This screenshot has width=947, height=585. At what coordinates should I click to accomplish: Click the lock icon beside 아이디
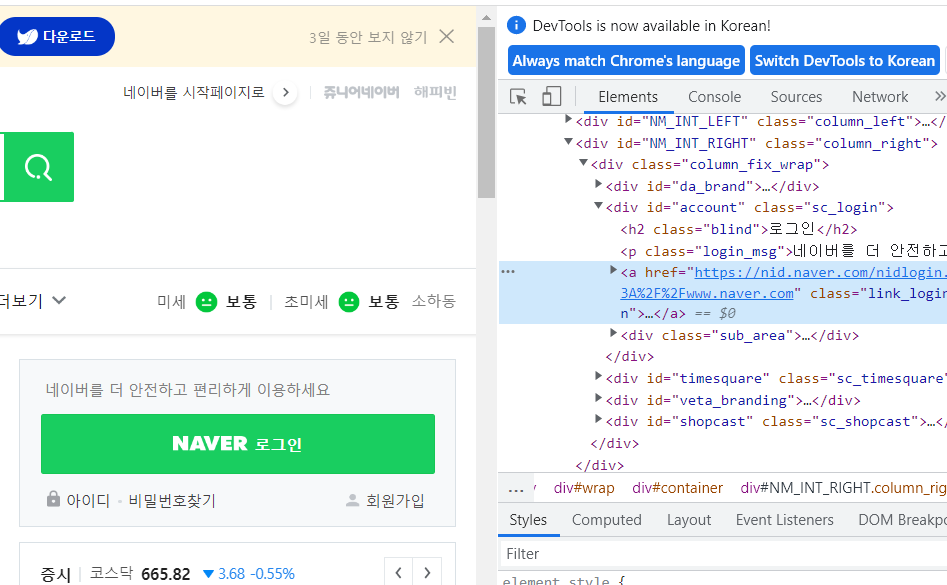tap(54, 499)
